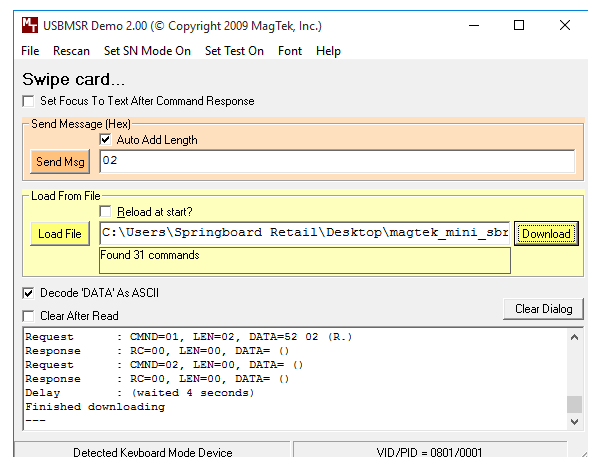Enable the Clear After Read checkbox

click(28, 316)
